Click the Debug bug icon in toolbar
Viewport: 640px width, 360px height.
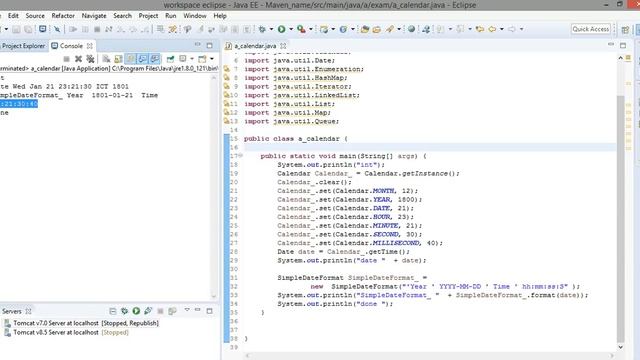click(262, 29)
